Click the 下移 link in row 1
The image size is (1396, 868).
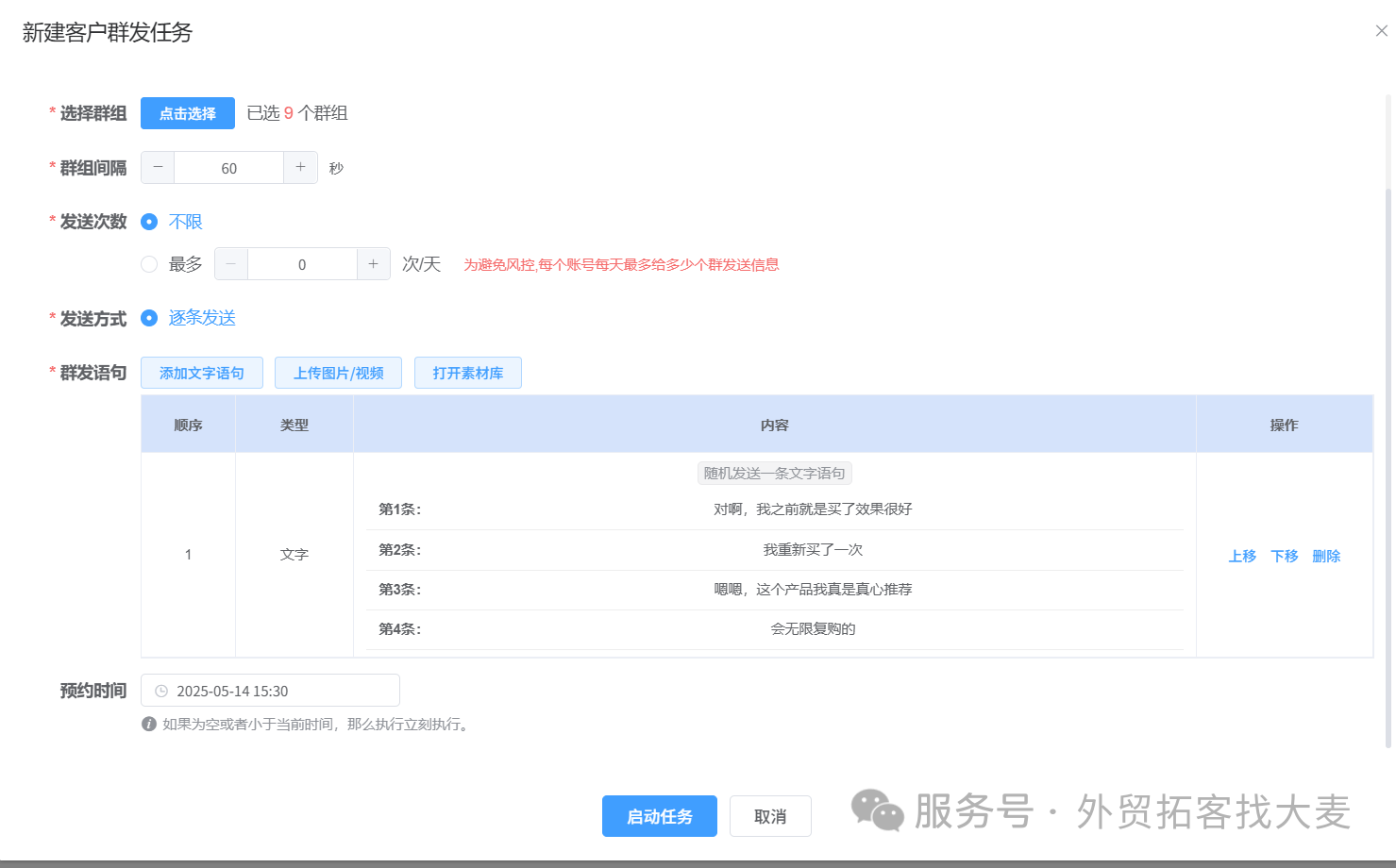tap(1285, 556)
